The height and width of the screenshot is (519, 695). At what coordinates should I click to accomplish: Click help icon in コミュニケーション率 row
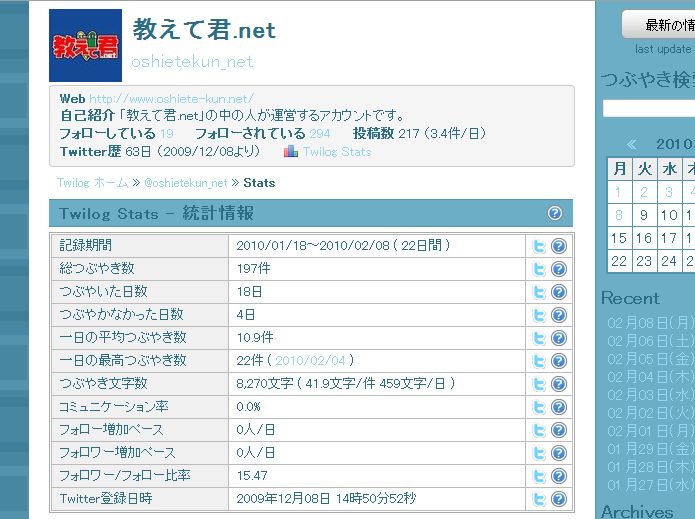point(559,407)
